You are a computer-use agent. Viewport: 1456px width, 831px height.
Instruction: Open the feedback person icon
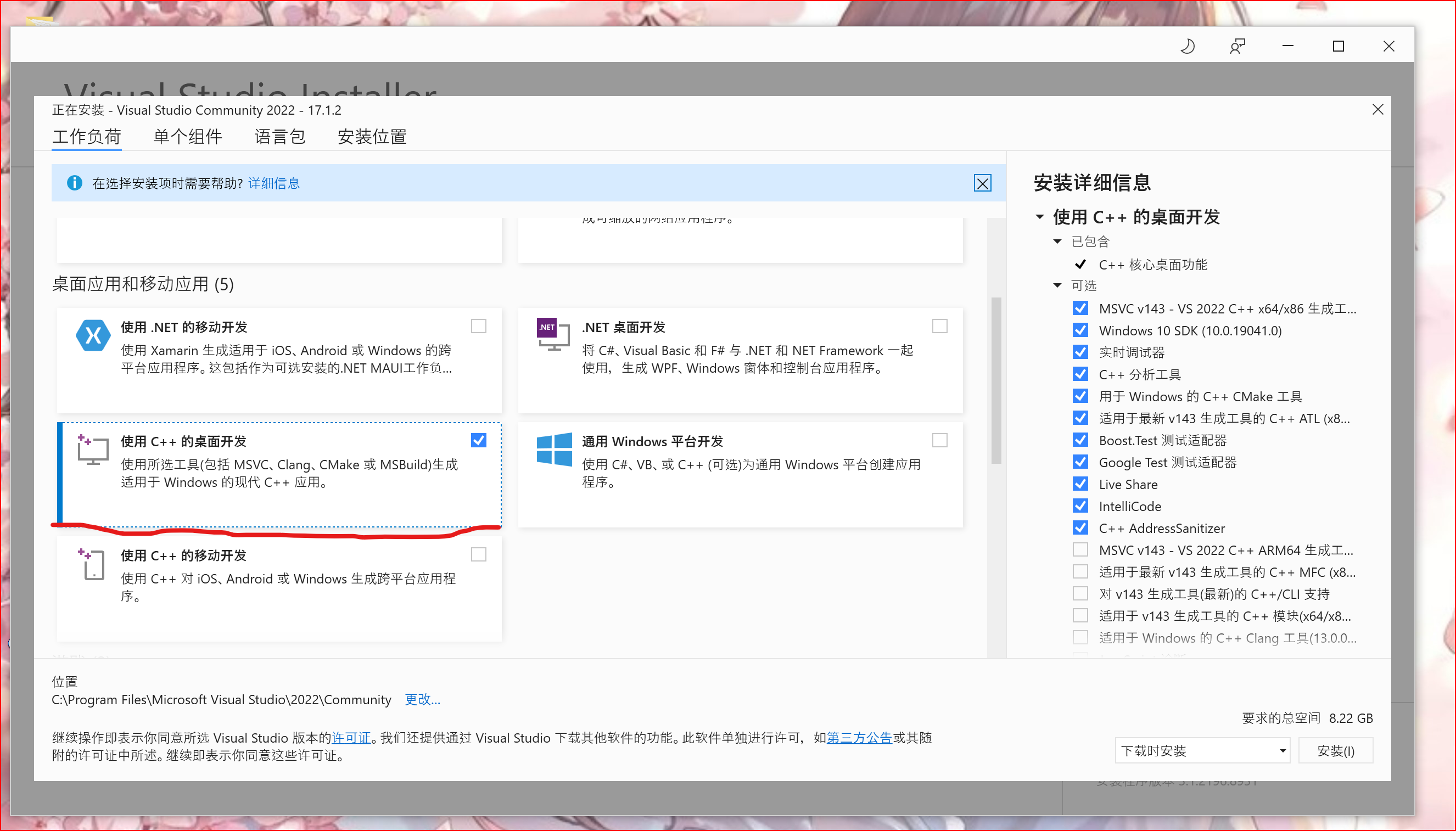pos(1237,46)
